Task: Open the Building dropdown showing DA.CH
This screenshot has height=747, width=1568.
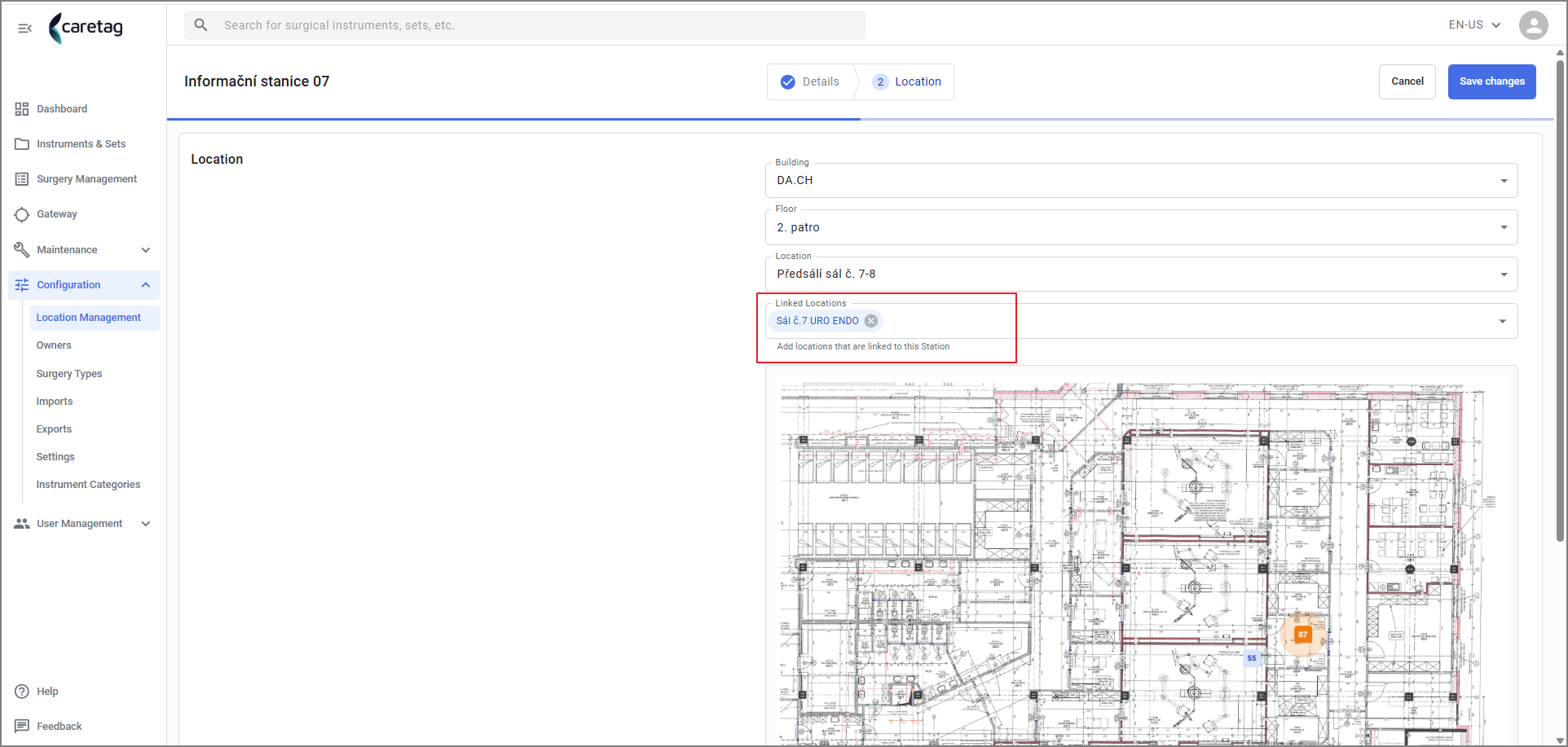Action: [1141, 181]
